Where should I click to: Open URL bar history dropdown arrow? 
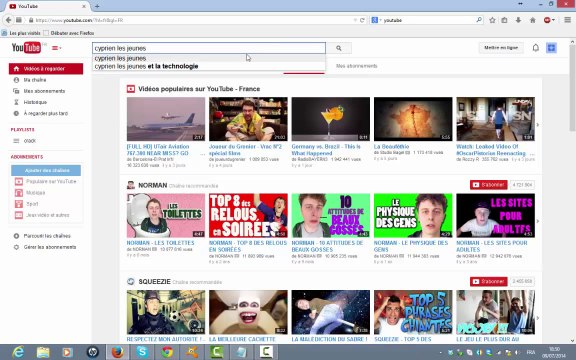click(355, 20)
